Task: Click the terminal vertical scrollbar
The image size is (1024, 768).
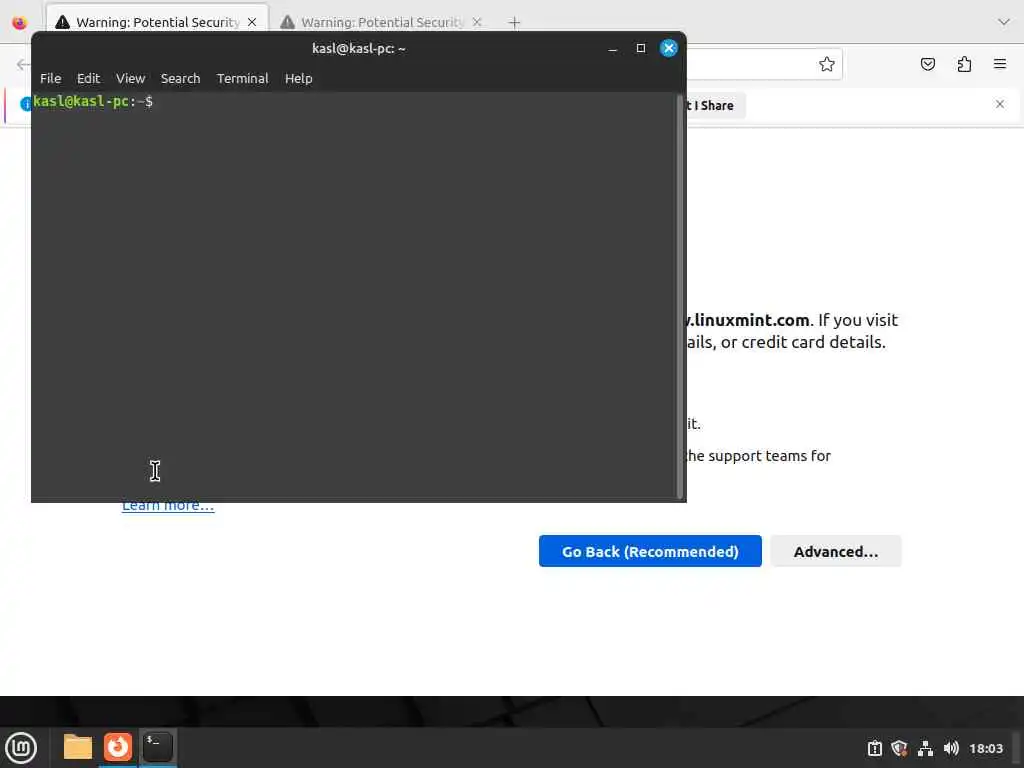Action: click(679, 296)
